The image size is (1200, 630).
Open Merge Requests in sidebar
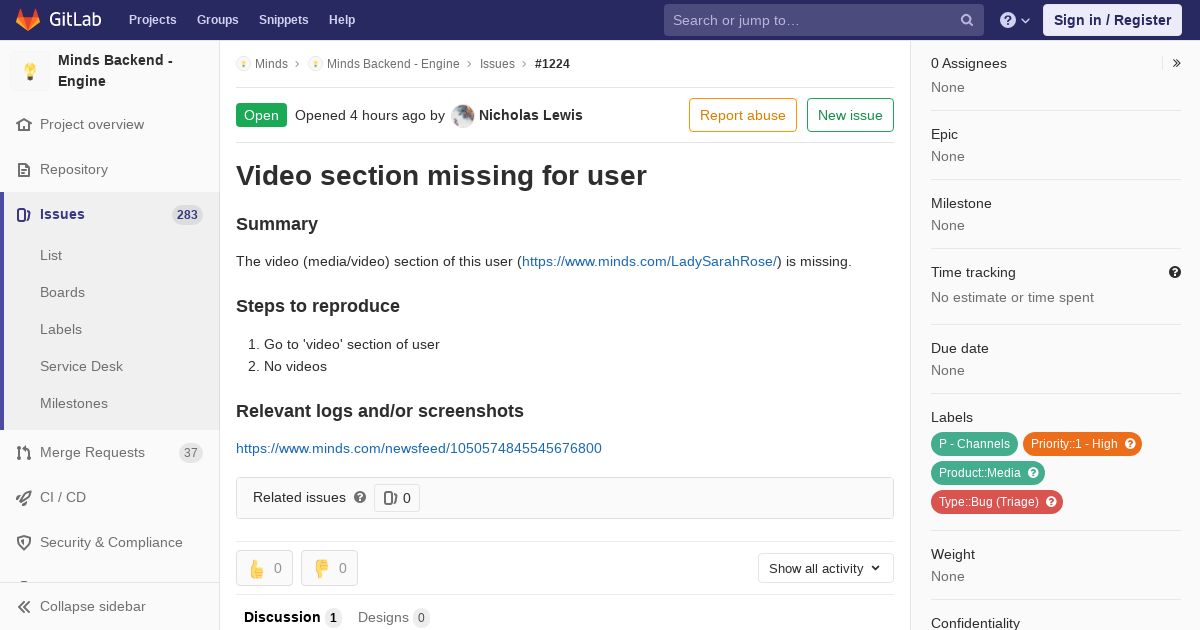pyautogui.click(x=92, y=452)
